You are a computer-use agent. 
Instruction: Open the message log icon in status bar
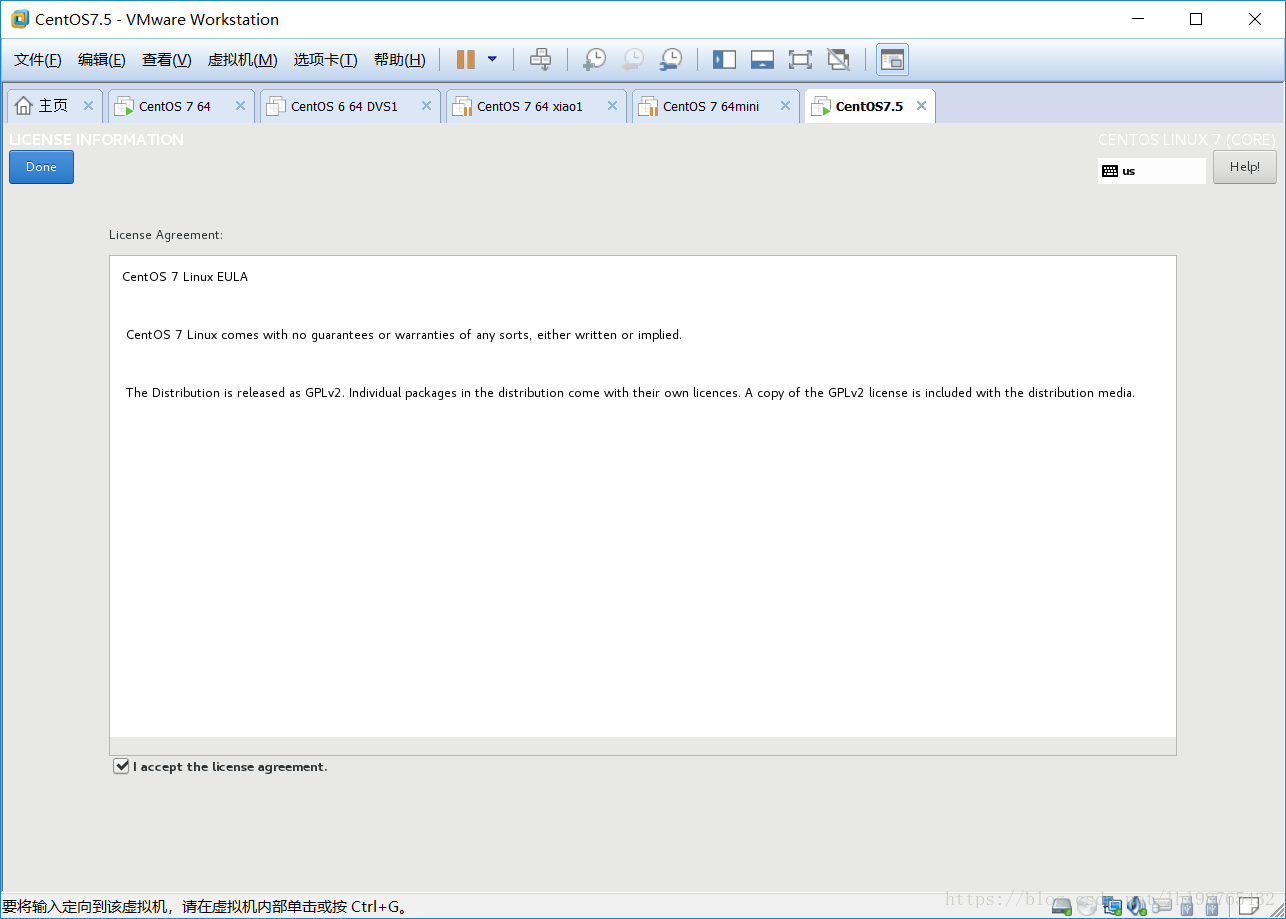(1248, 904)
